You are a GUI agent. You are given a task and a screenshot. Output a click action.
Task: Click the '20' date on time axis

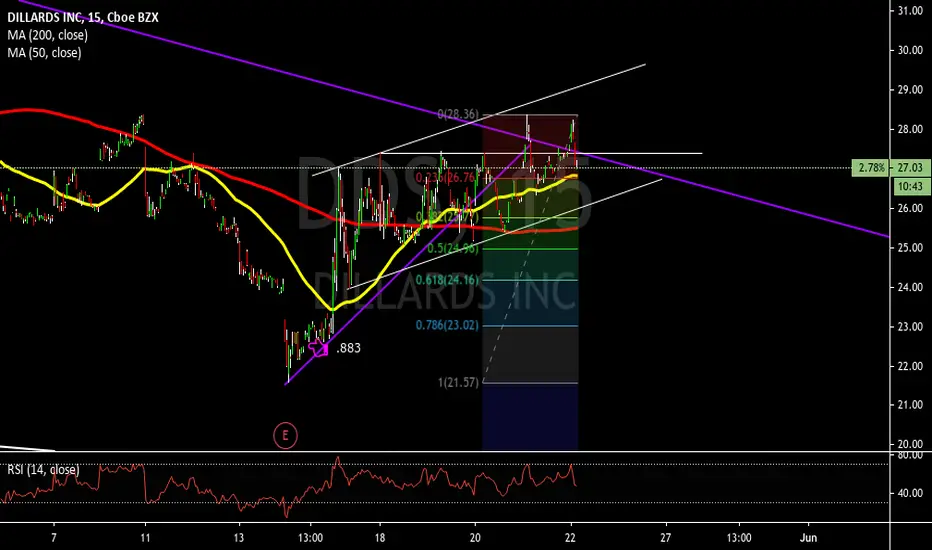[475, 538]
